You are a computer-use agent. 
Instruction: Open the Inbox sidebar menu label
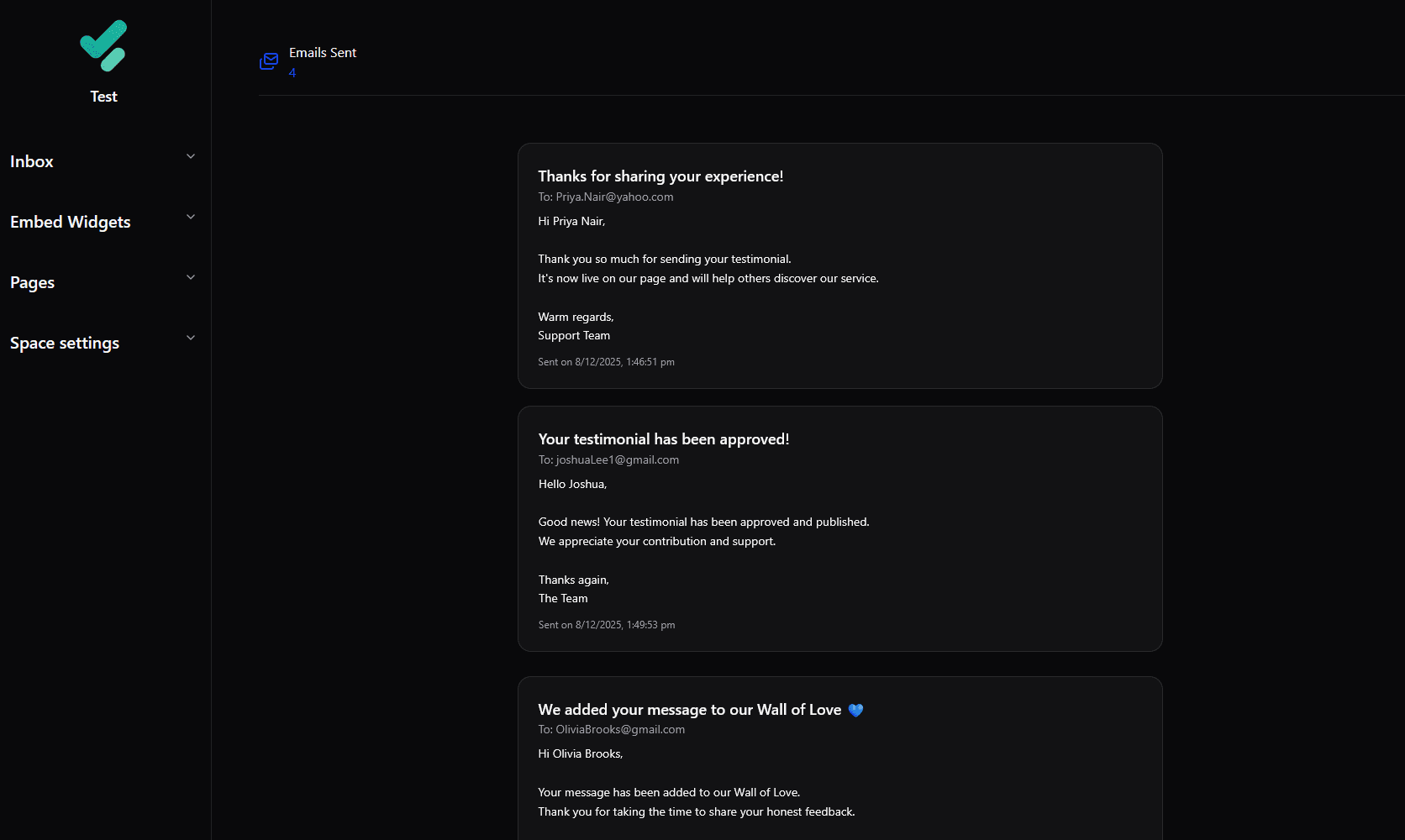pyautogui.click(x=32, y=161)
